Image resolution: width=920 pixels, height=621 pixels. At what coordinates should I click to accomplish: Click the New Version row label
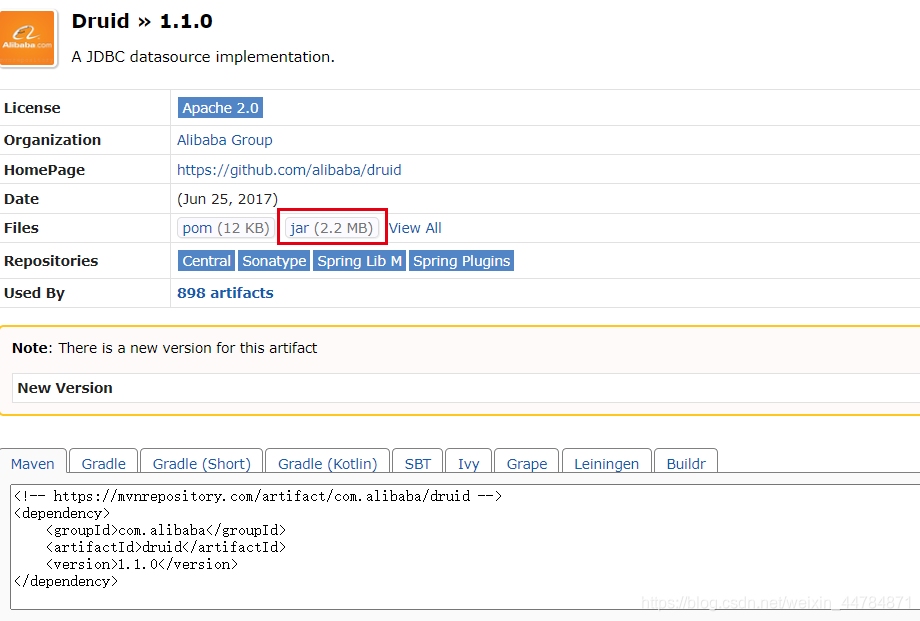[65, 388]
